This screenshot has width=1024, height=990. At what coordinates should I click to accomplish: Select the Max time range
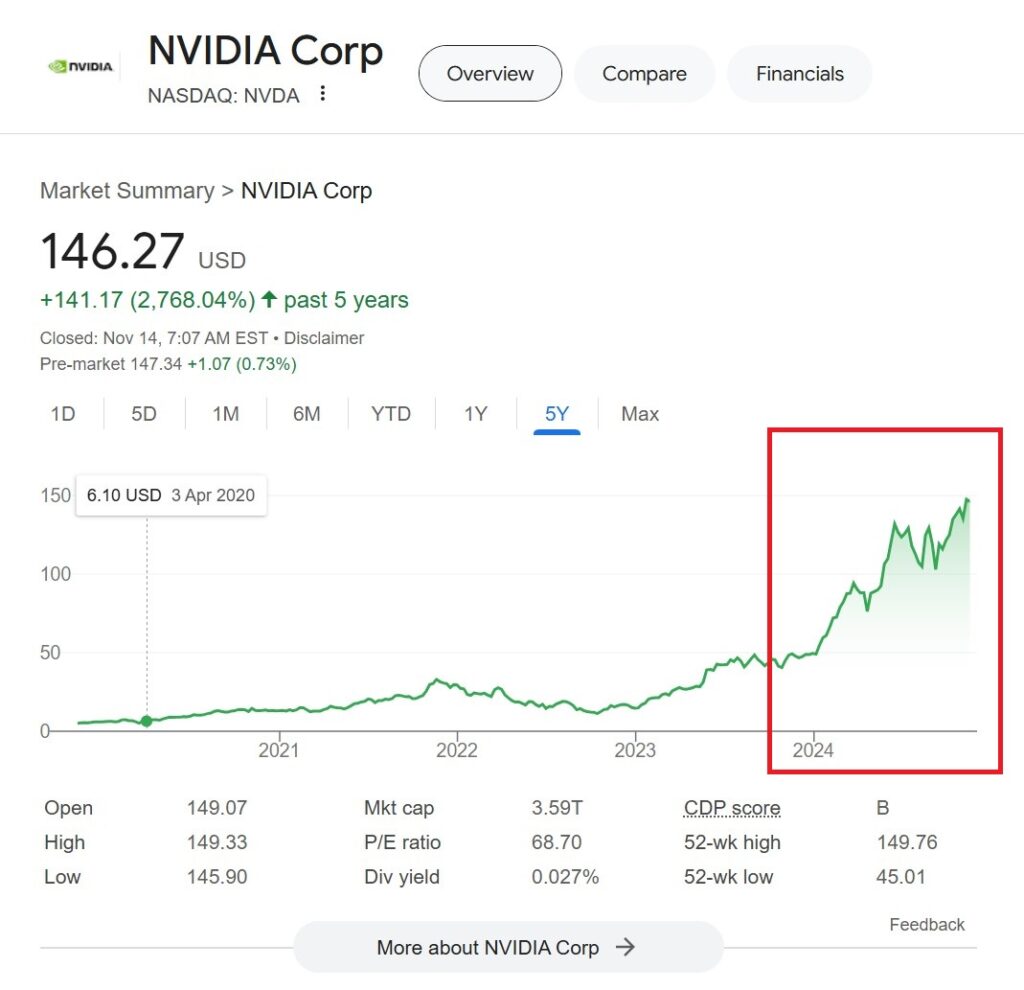pyautogui.click(x=640, y=414)
